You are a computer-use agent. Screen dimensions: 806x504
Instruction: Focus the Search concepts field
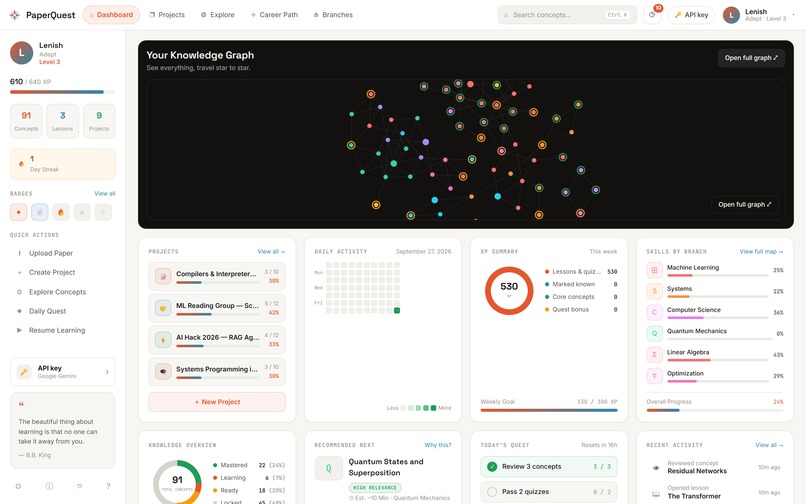coord(567,15)
